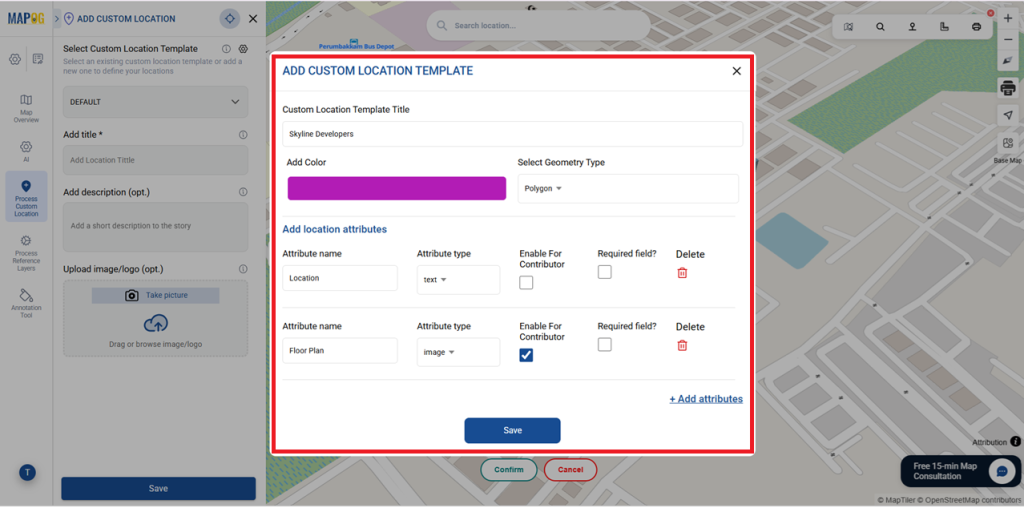Open info icon next to Upload image/logo
Image resolution: width=1024 pixels, height=508 pixels.
243,269
